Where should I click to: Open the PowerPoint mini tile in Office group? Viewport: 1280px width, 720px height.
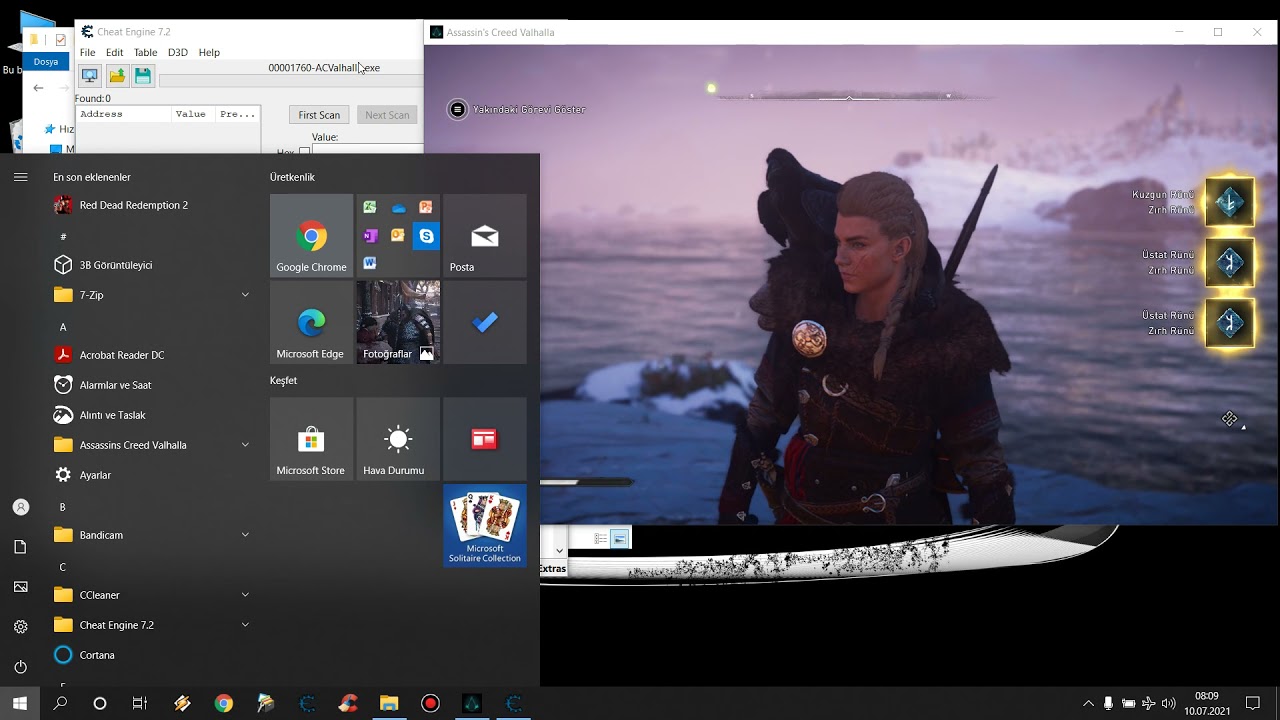click(x=426, y=207)
